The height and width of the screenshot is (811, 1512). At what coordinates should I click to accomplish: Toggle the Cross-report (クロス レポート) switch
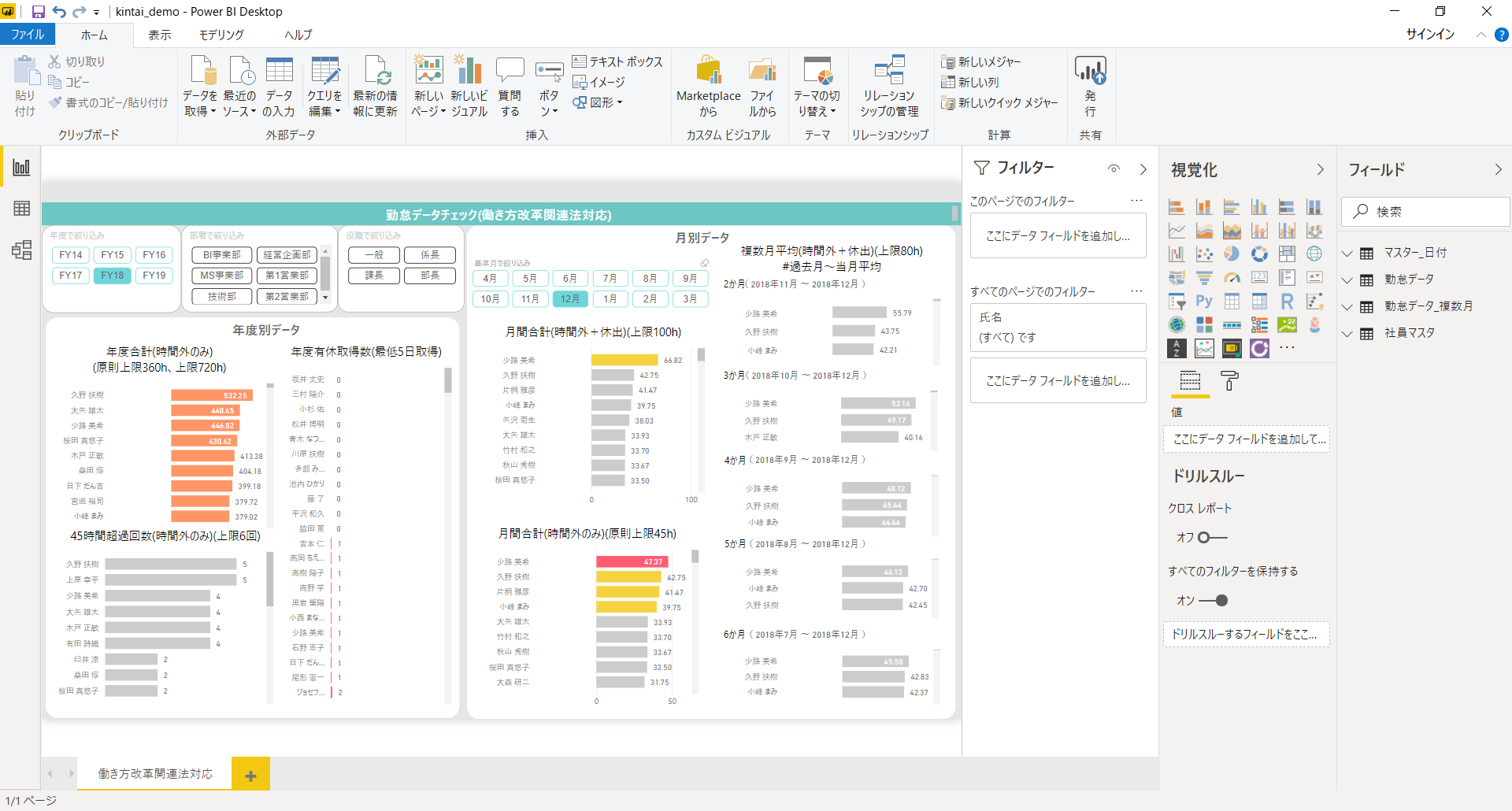pos(1212,538)
